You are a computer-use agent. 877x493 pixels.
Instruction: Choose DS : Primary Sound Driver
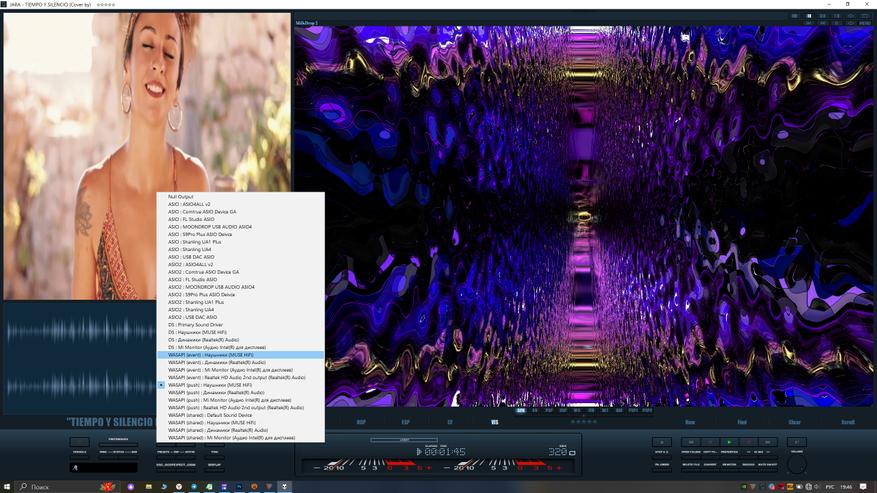coord(195,325)
